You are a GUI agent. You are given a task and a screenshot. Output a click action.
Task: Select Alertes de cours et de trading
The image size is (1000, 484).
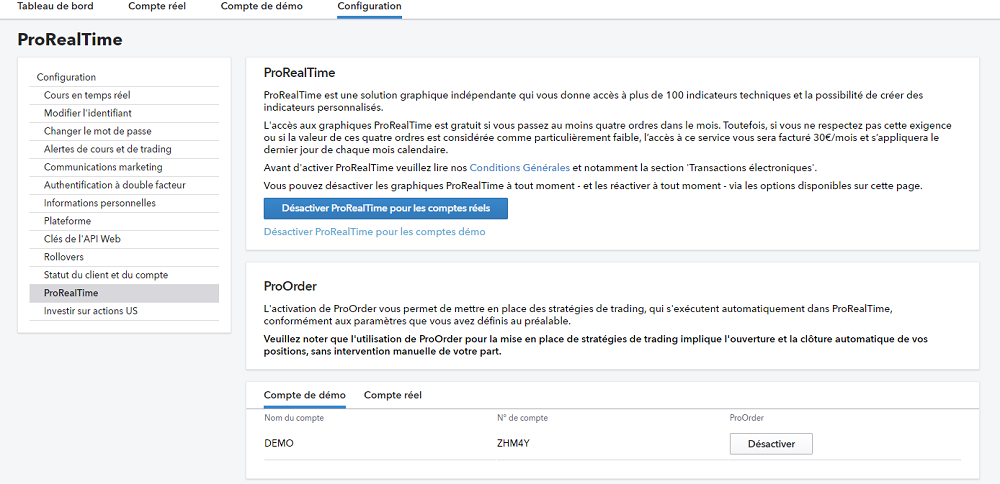pos(108,149)
